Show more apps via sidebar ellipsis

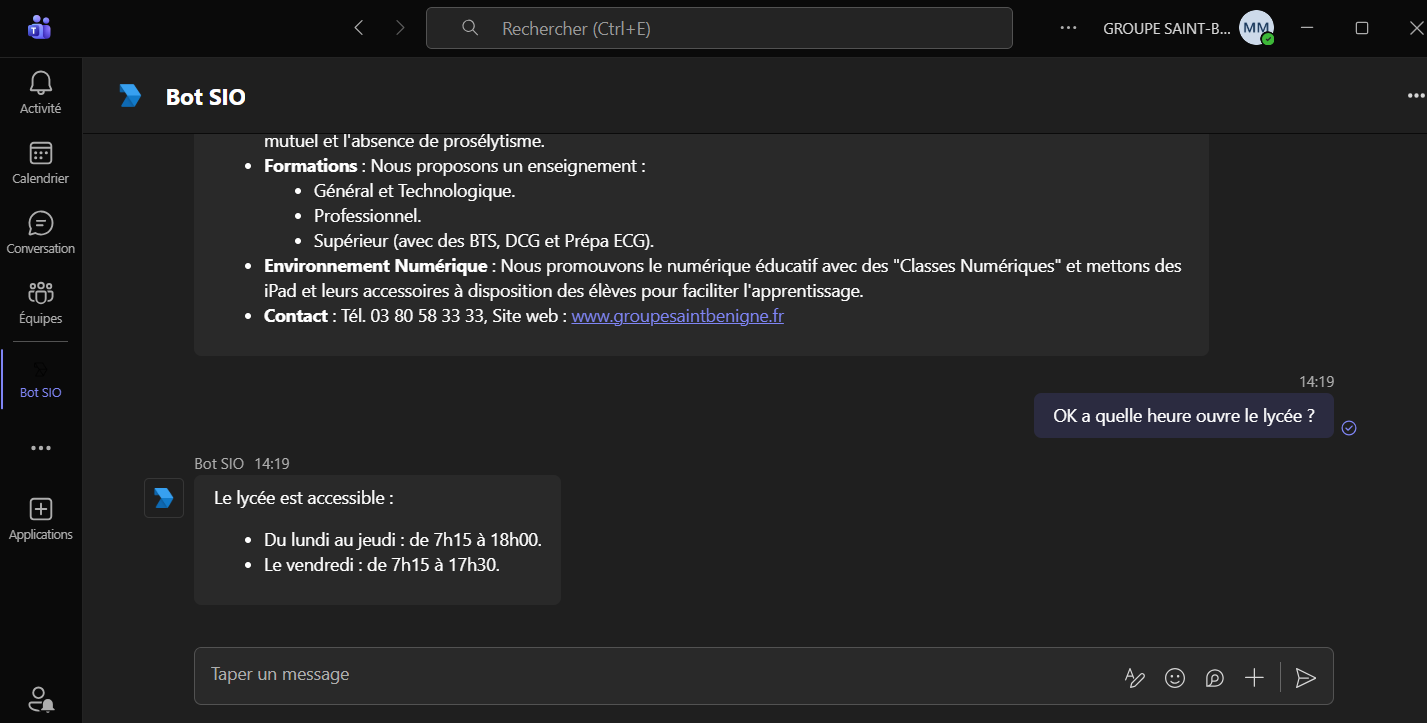41,448
